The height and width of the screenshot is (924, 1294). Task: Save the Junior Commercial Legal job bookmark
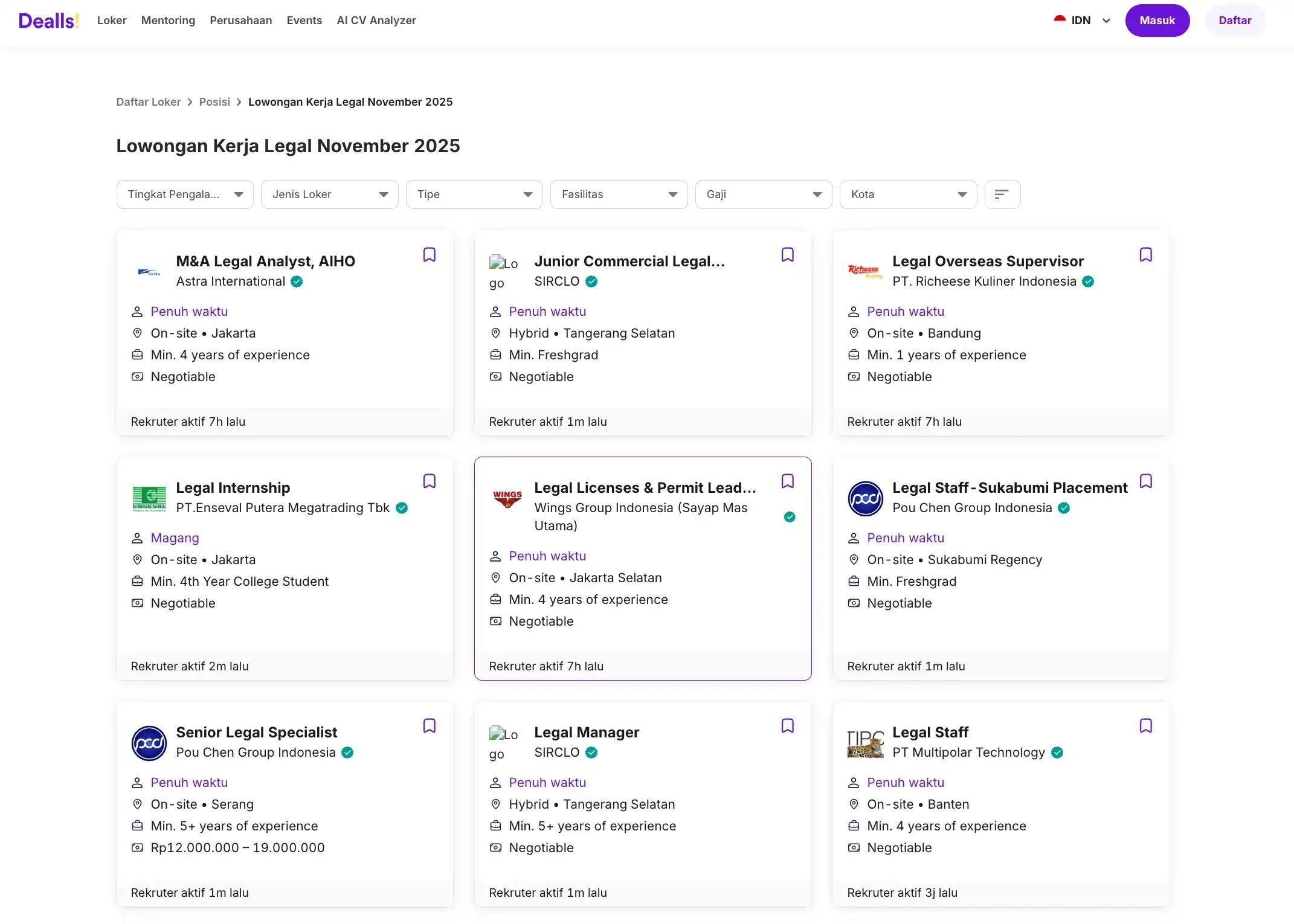(x=787, y=255)
